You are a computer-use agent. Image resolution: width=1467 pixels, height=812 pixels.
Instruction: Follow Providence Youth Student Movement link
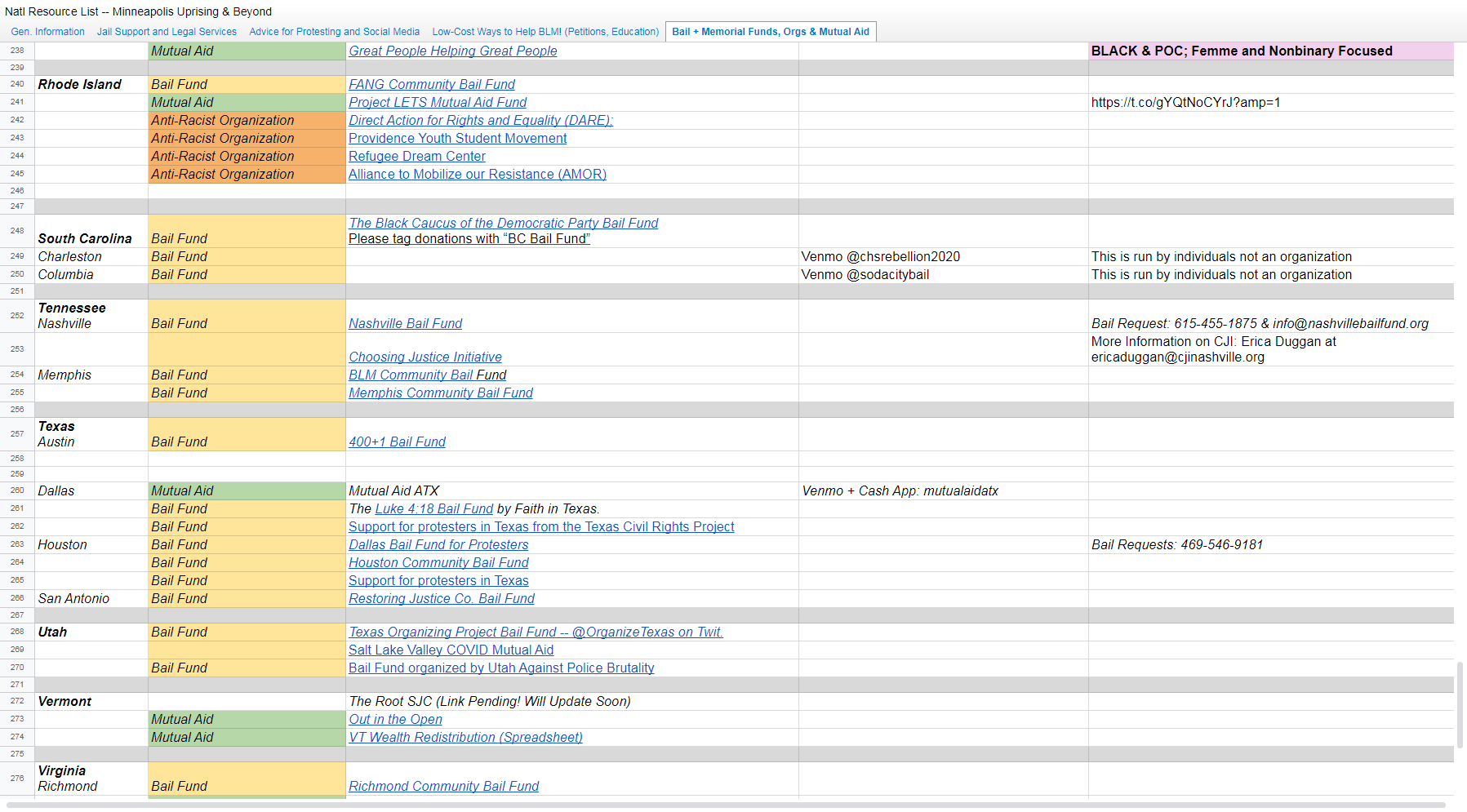[457, 138]
